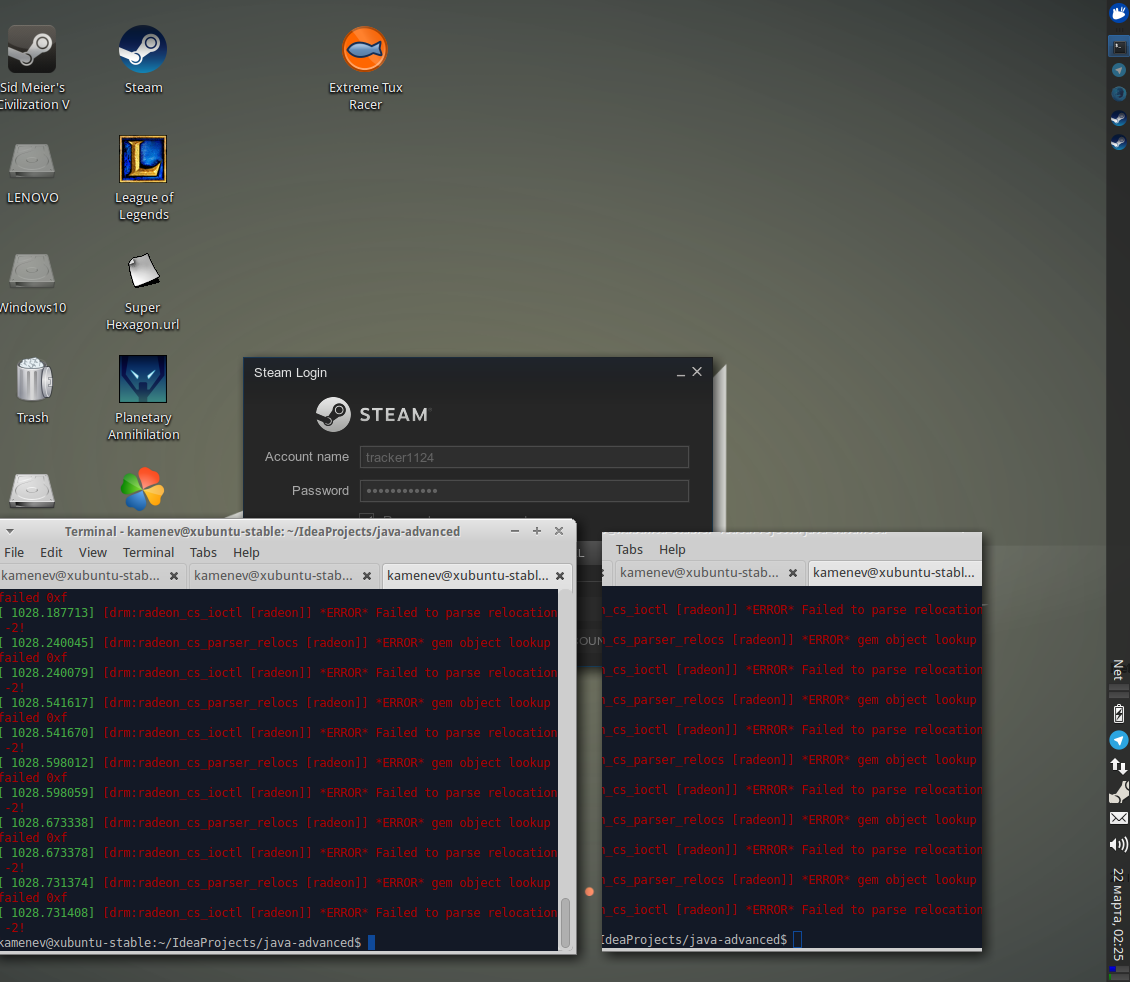Open the Terminal menu in the menu bar

pos(148,552)
